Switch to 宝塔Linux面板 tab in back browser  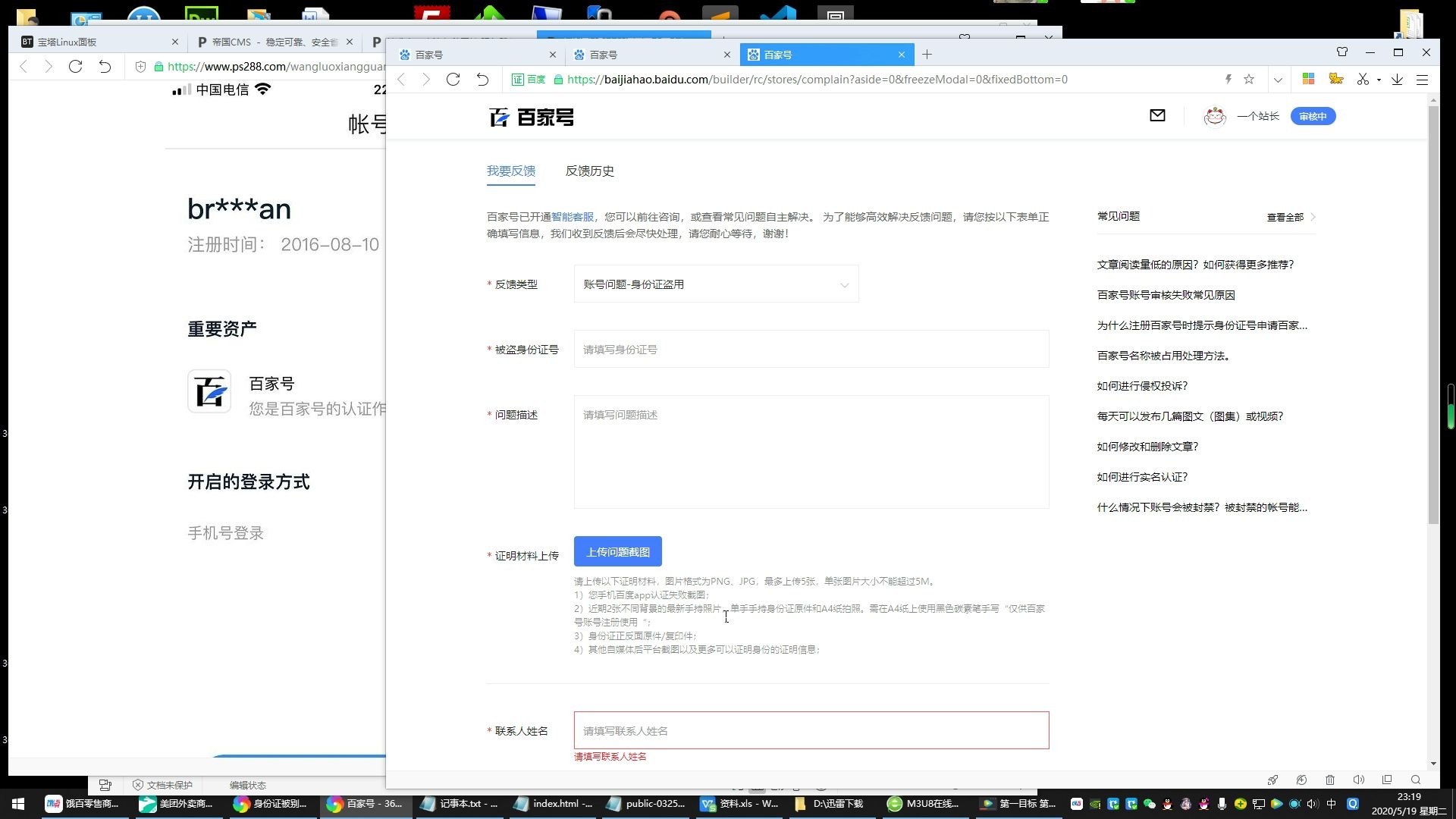coord(99,42)
